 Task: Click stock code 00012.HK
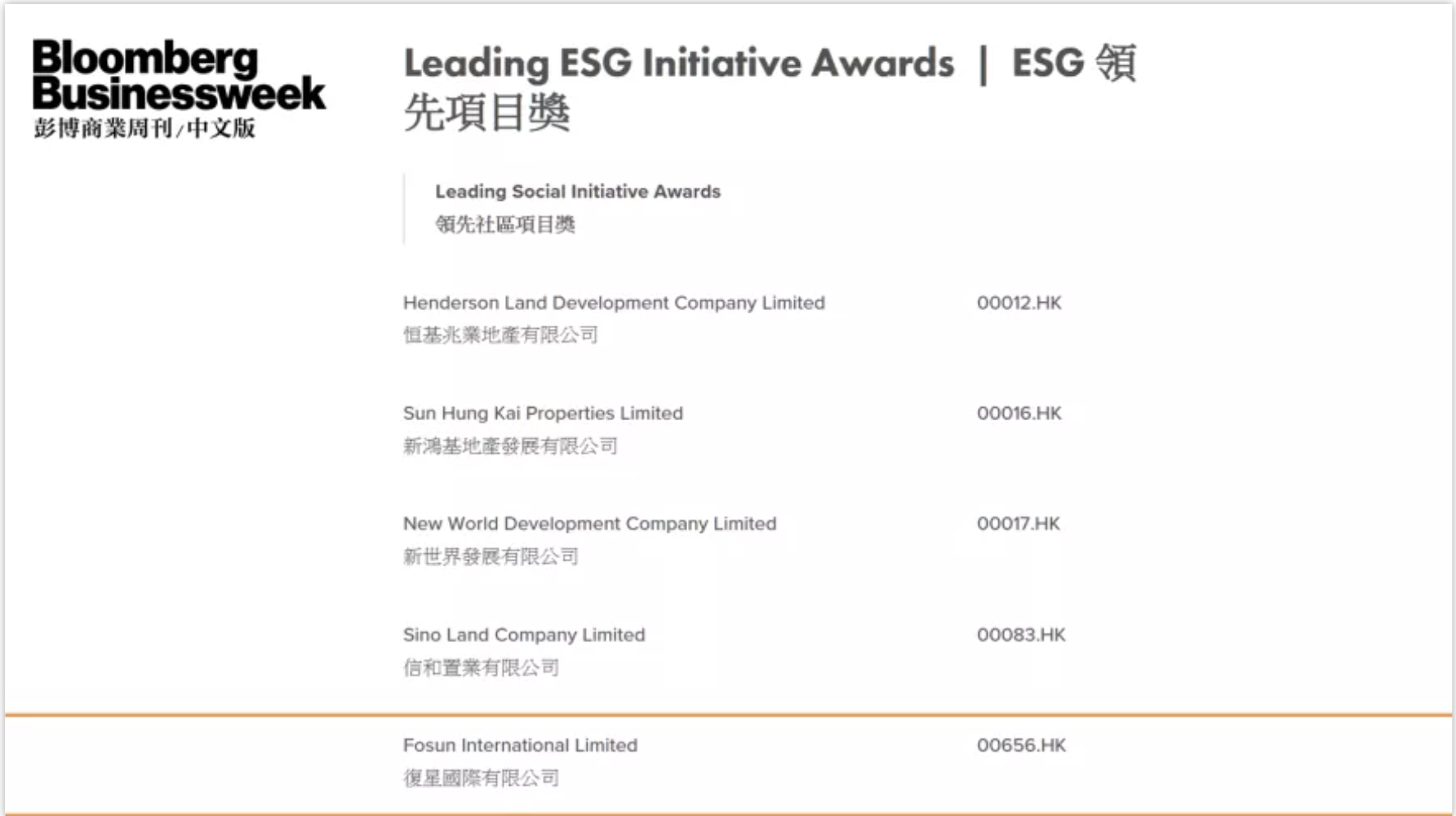(x=1019, y=303)
